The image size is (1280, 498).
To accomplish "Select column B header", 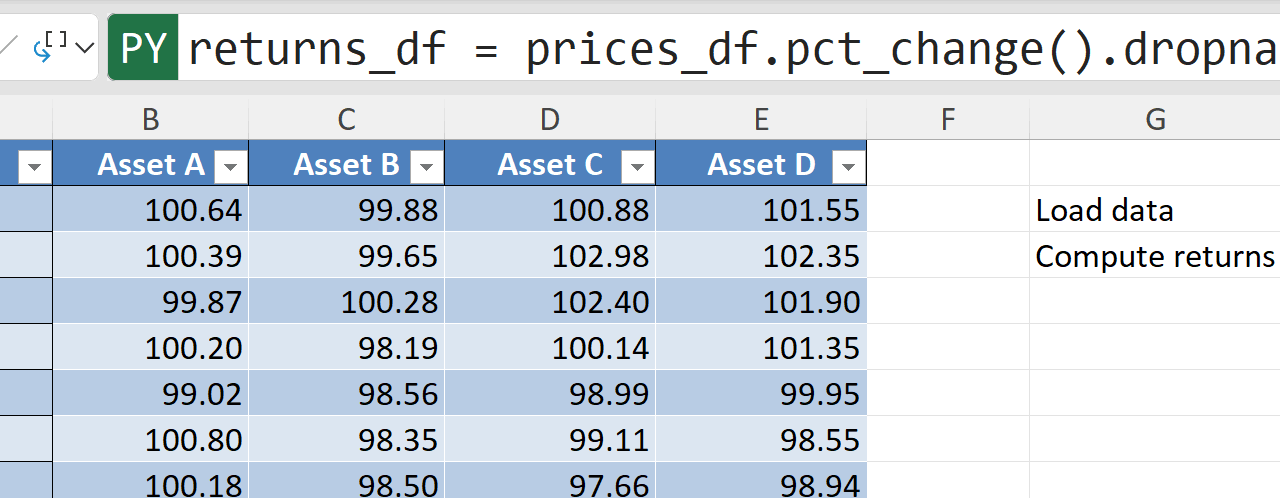I will coord(151,120).
